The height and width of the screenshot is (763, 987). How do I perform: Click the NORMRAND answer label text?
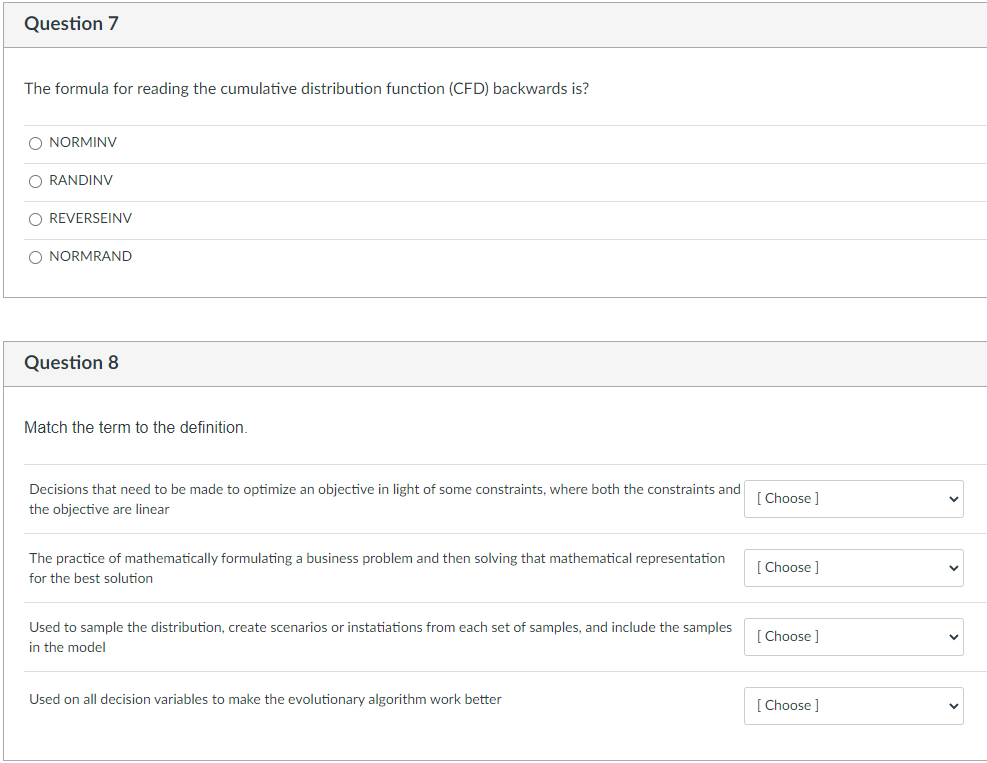pos(90,257)
